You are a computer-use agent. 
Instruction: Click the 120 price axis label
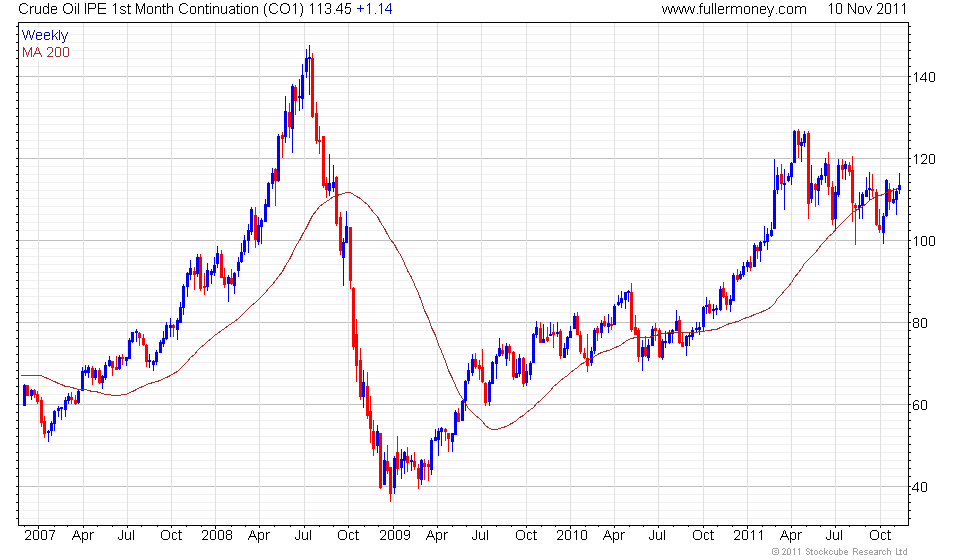[923, 159]
